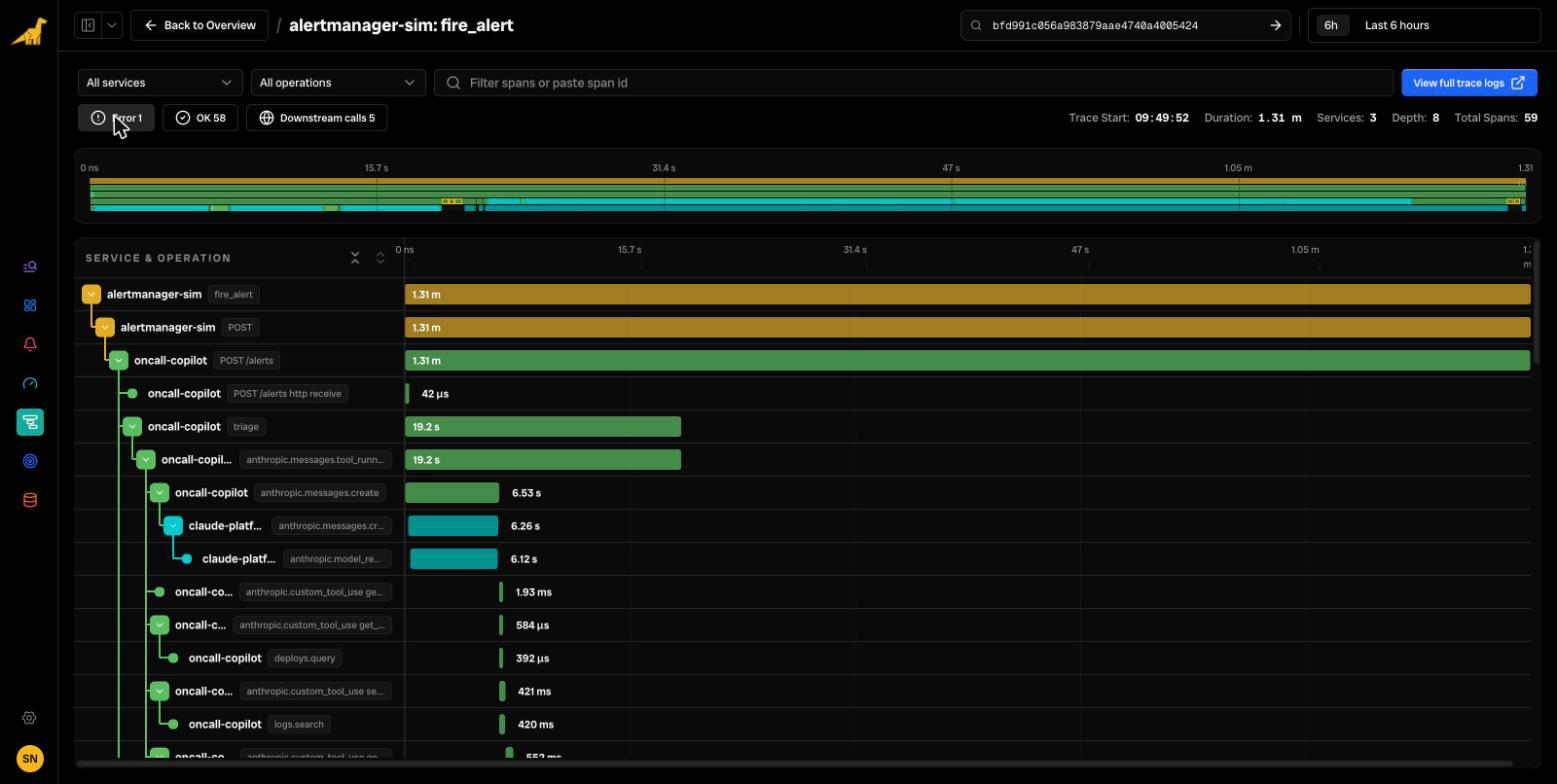Open the orange database sidebar icon
Image resolution: width=1557 pixels, height=784 pixels.
[x=30, y=500]
